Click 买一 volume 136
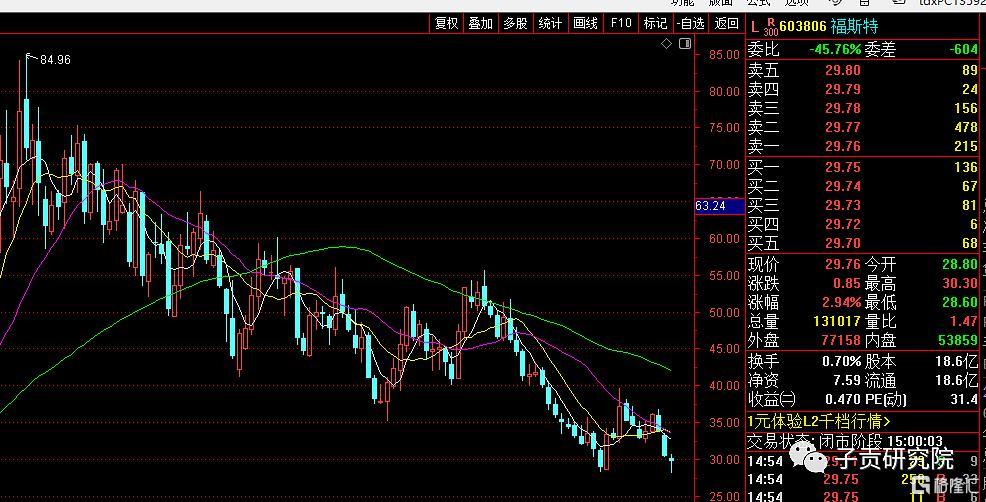986x502 pixels. pyautogui.click(x=967, y=167)
